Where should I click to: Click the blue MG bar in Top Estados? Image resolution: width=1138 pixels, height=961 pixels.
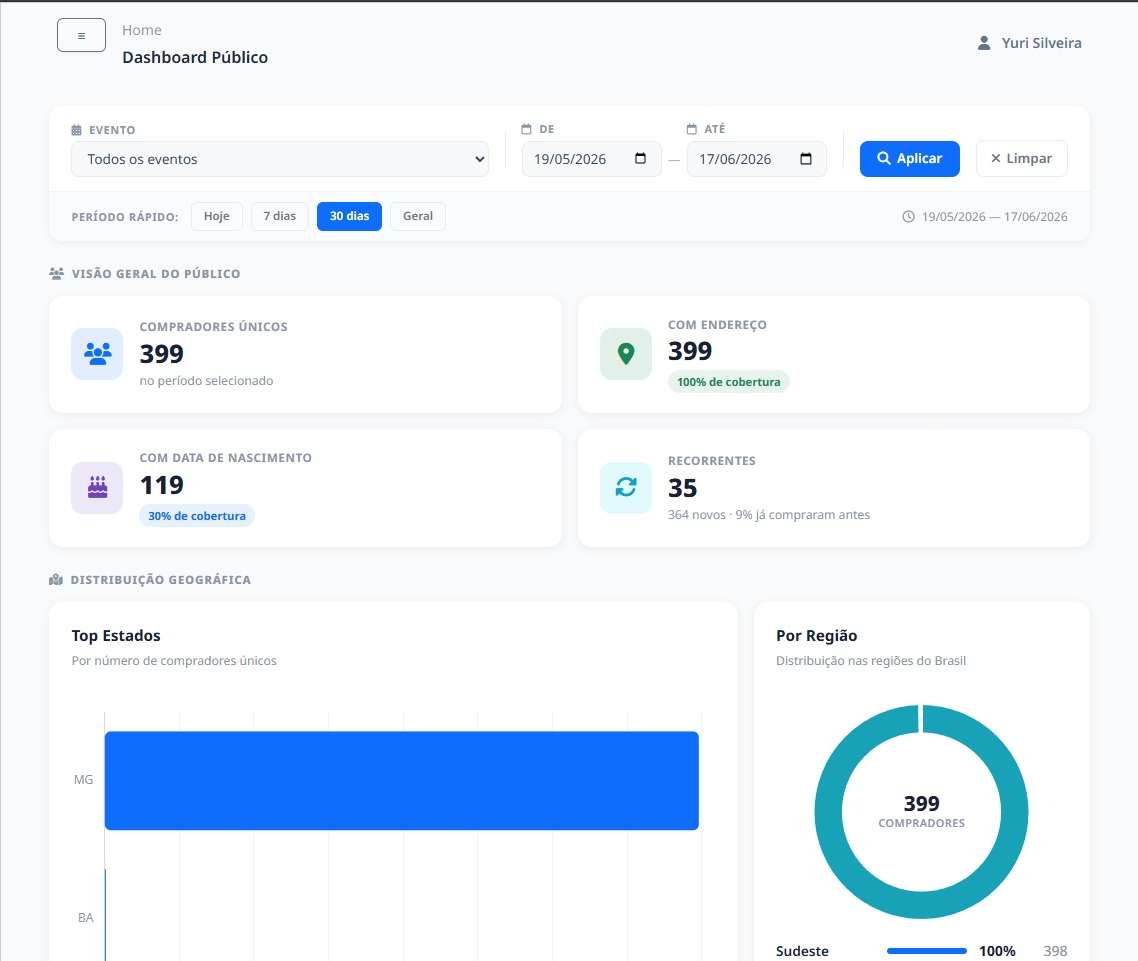point(401,780)
